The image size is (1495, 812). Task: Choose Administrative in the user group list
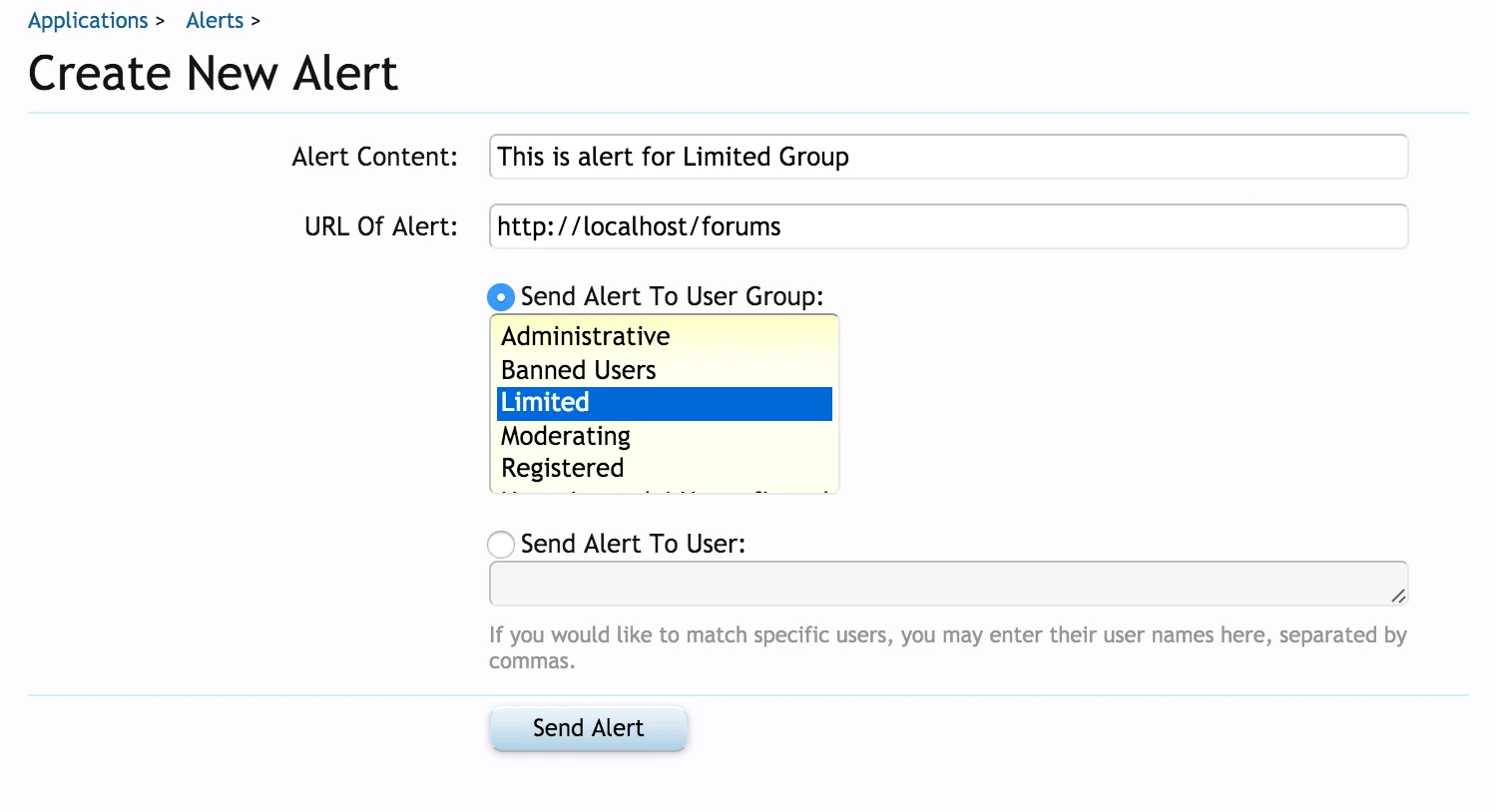(x=665, y=336)
